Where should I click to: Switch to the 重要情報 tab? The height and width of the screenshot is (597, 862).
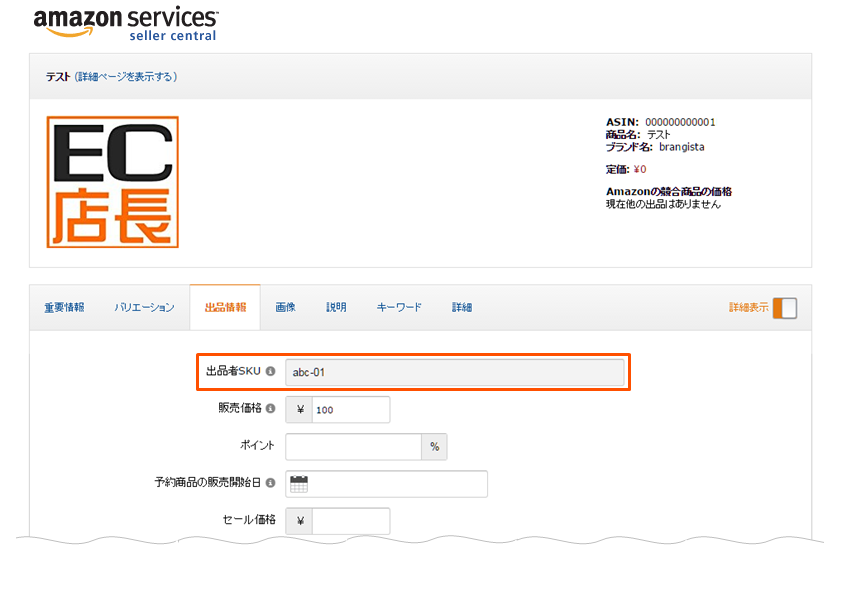pos(64,307)
